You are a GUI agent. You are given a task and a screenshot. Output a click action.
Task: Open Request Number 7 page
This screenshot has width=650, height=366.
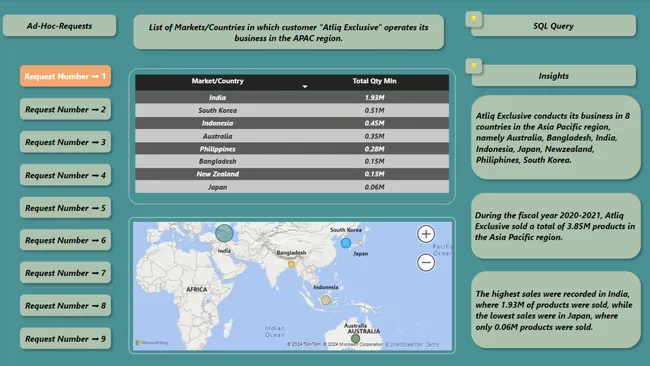tap(65, 273)
